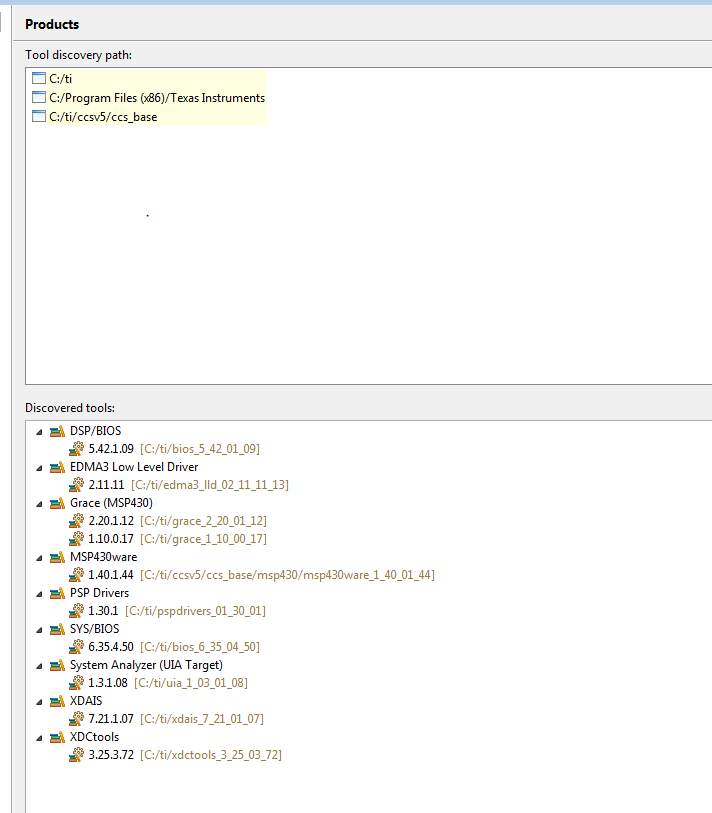Viewport: 712px width, 813px height.
Task: Click the [C:/ti/xdctools_3_25_03_72] path text
Action: pos(211,755)
